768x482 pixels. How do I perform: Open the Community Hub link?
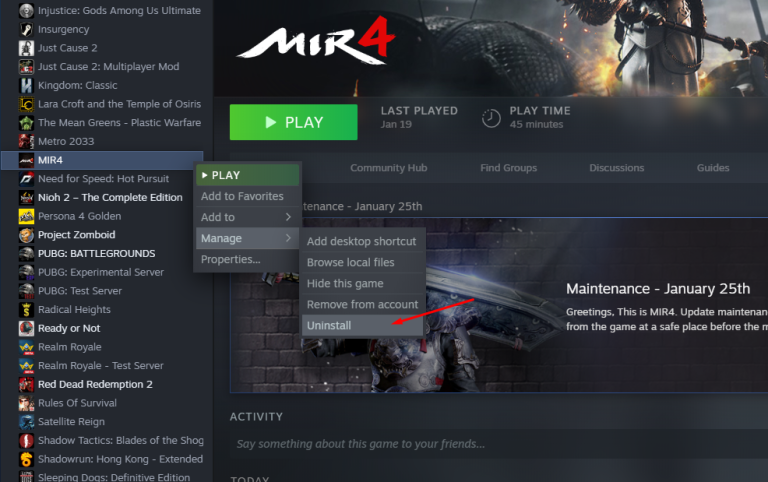coord(388,168)
